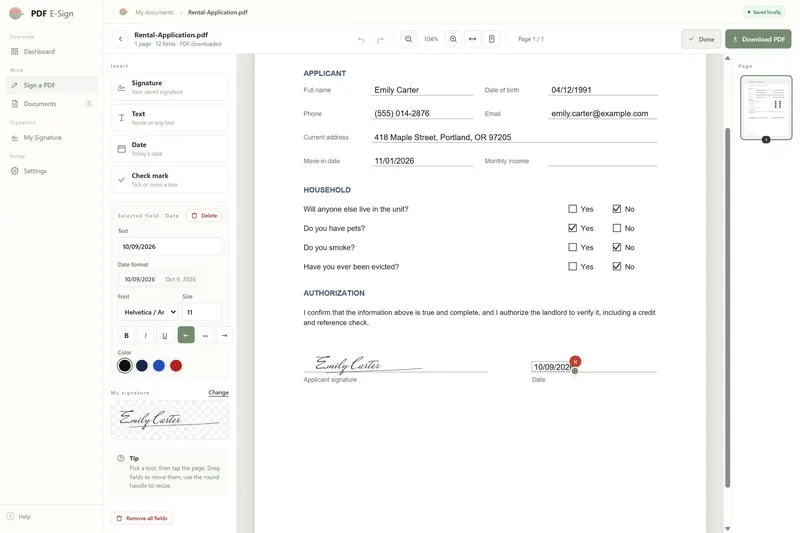Click the Monthly income blank line

(x=603, y=161)
